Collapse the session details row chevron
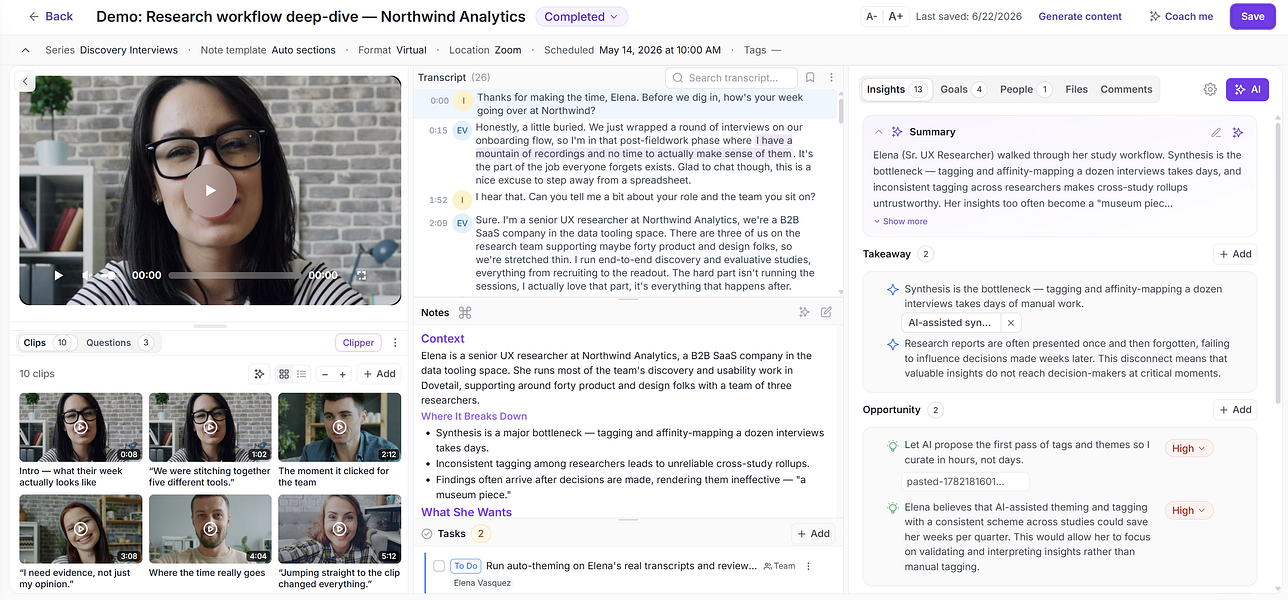1288x600 pixels. [25, 50]
